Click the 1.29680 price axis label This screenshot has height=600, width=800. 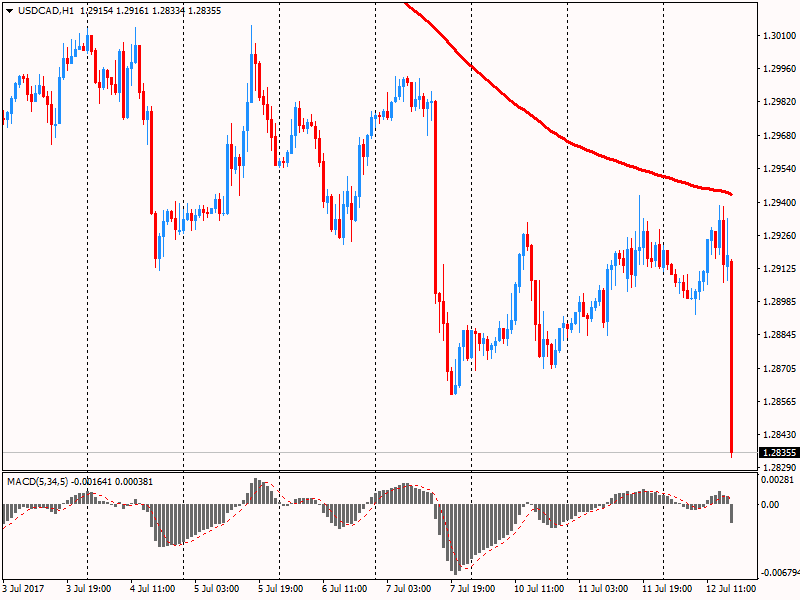click(779, 136)
